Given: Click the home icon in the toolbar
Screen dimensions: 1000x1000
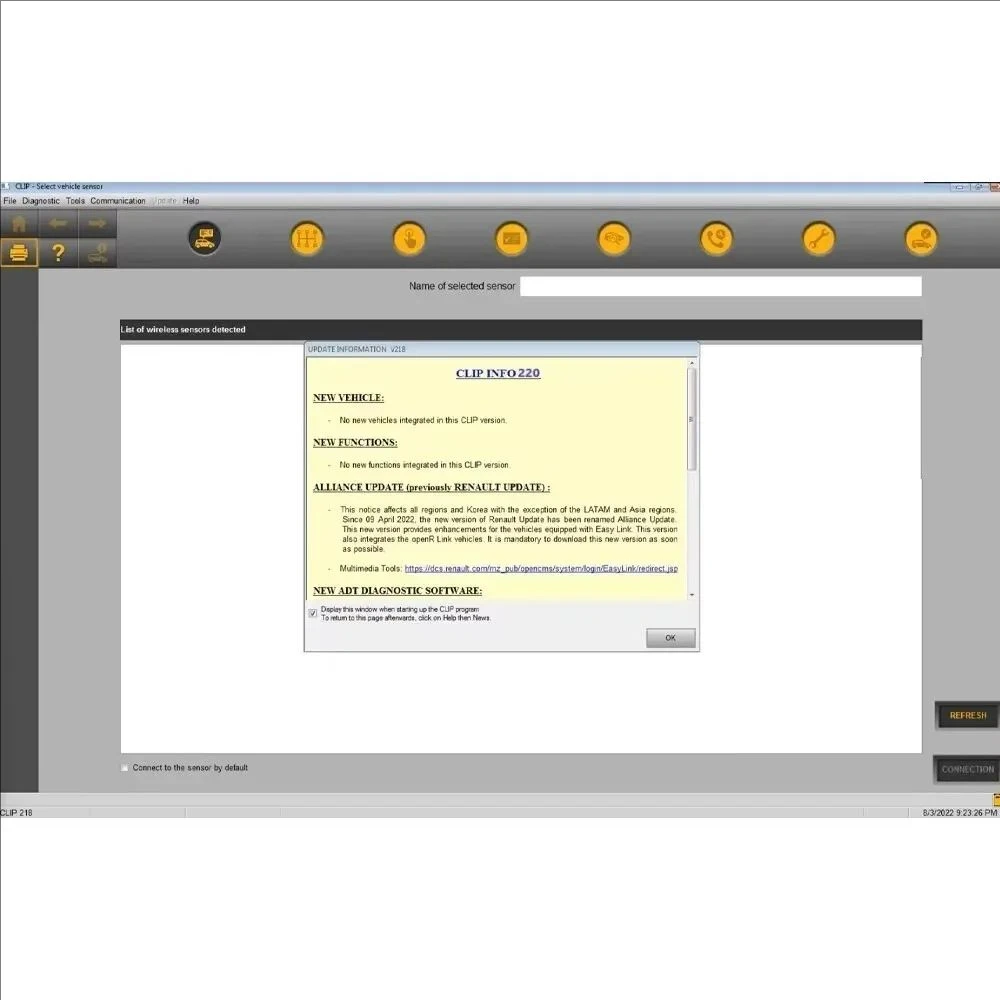Looking at the screenshot, I should pos(19,223).
